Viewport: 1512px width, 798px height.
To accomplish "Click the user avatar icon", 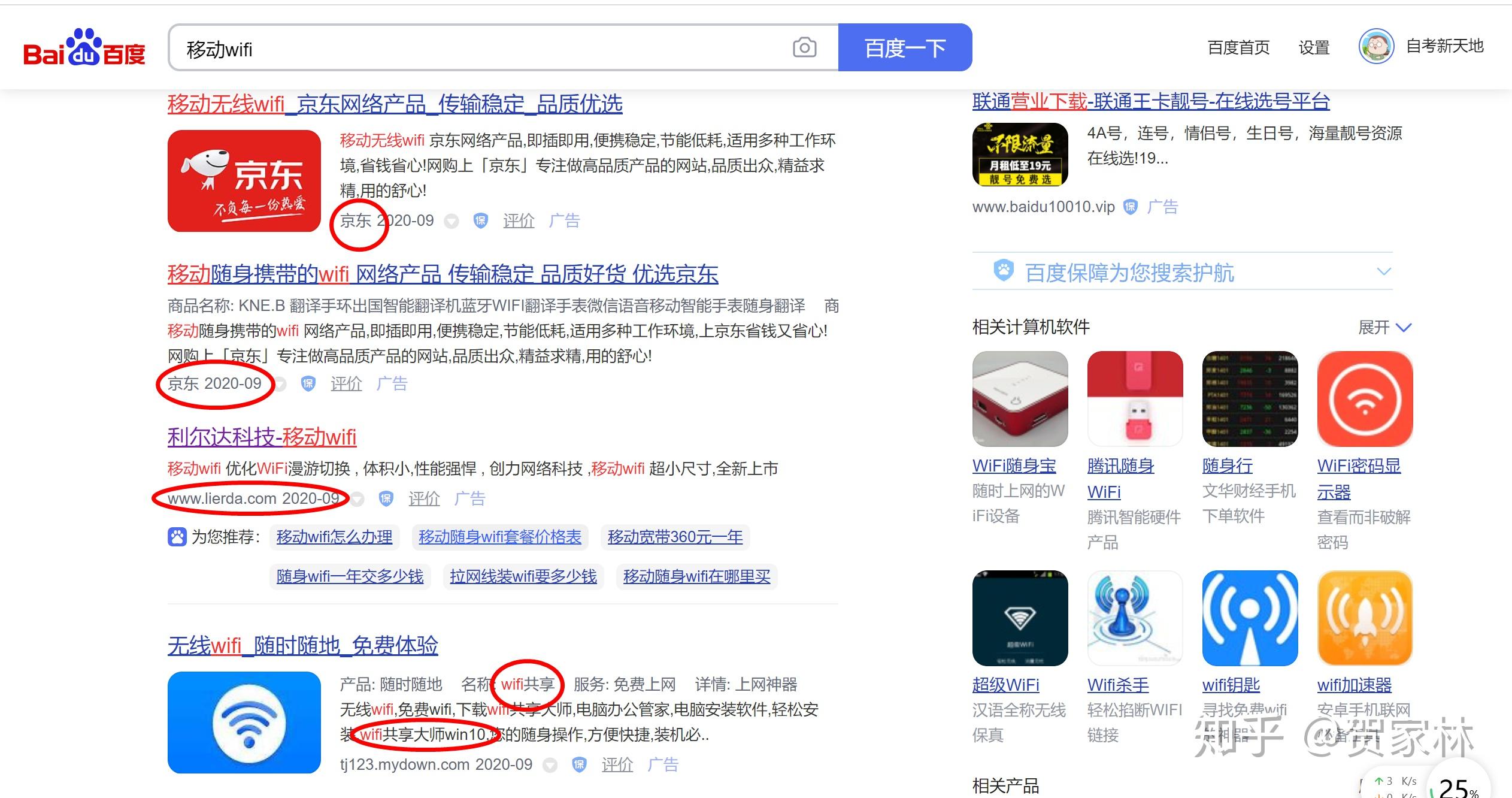I will click(x=1376, y=46).
